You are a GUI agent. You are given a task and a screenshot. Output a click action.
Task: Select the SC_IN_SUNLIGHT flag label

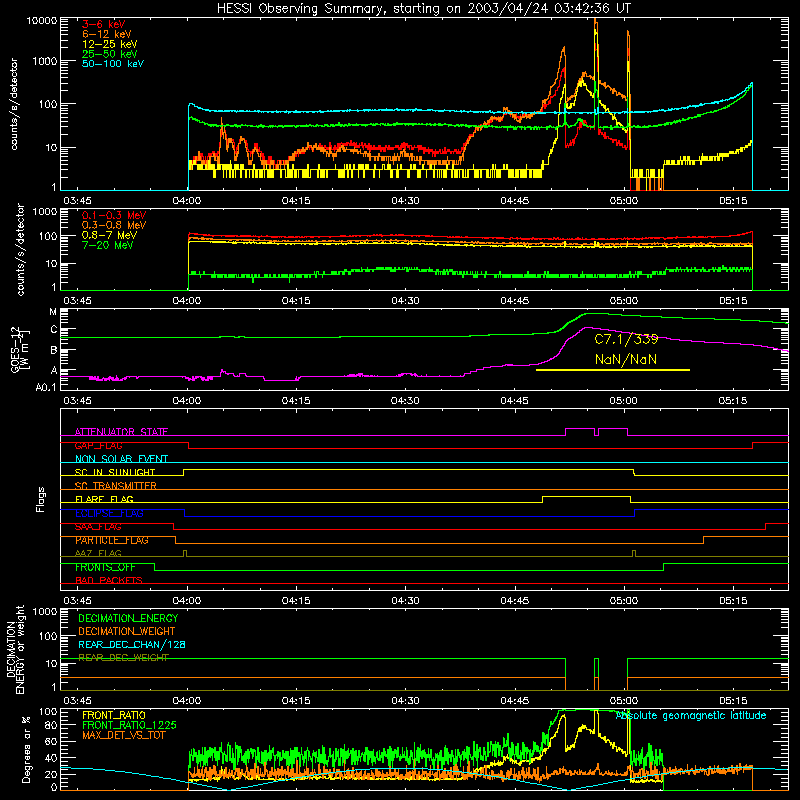115,472
